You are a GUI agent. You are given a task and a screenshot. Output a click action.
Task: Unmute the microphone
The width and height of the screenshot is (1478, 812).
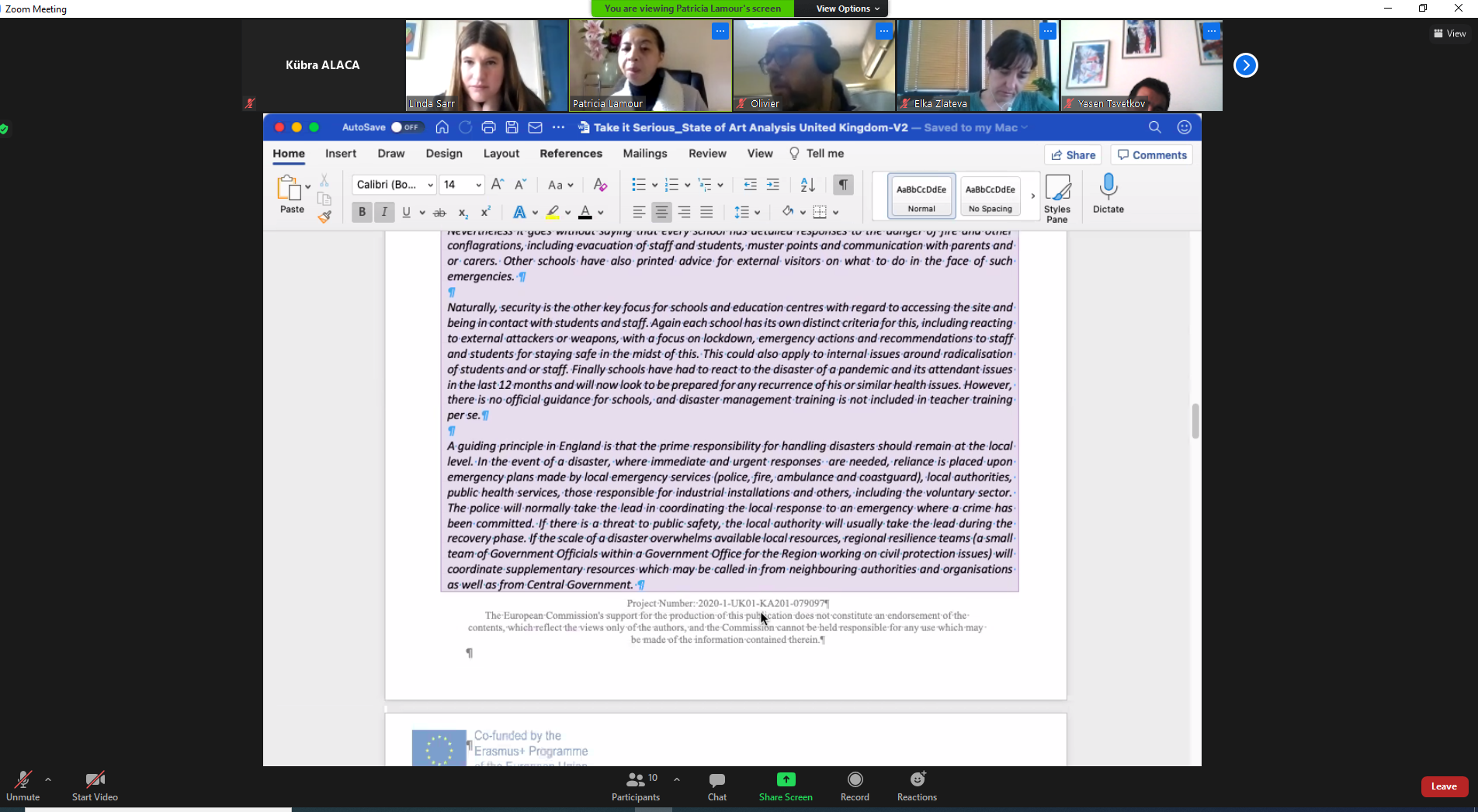click(23, 780)
